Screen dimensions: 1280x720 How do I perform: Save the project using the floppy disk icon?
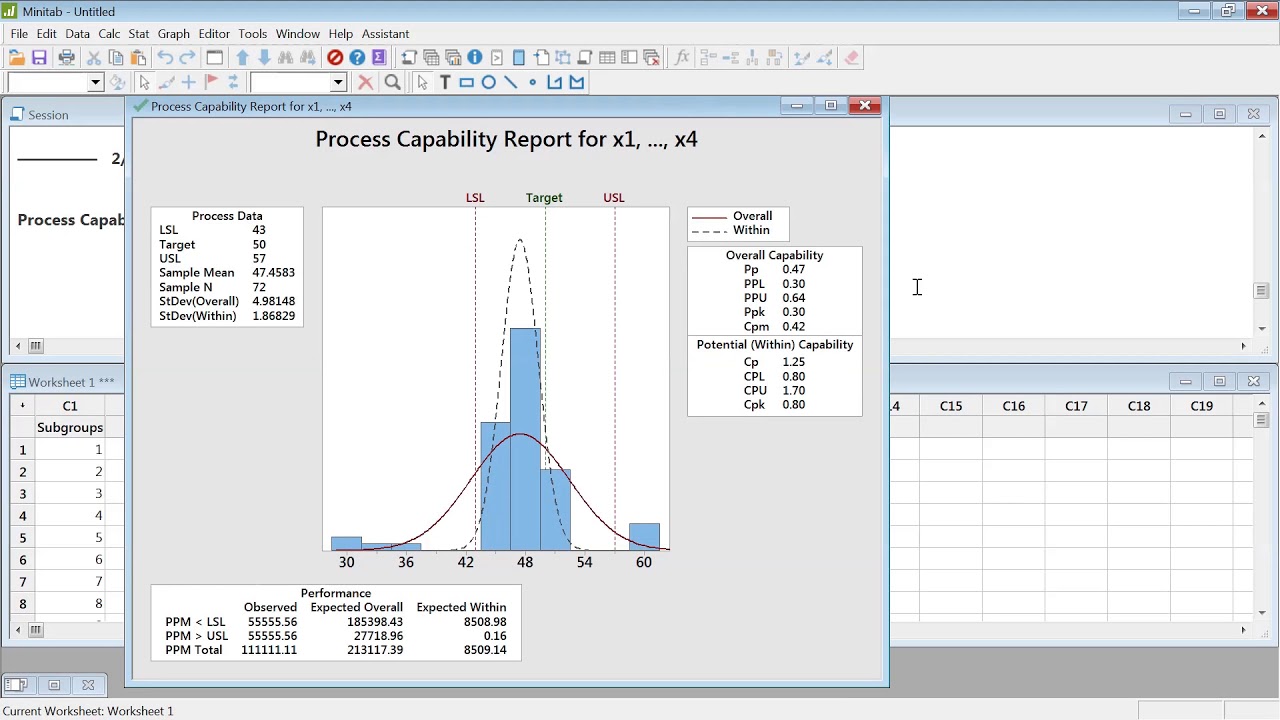[x=39, y=58]
